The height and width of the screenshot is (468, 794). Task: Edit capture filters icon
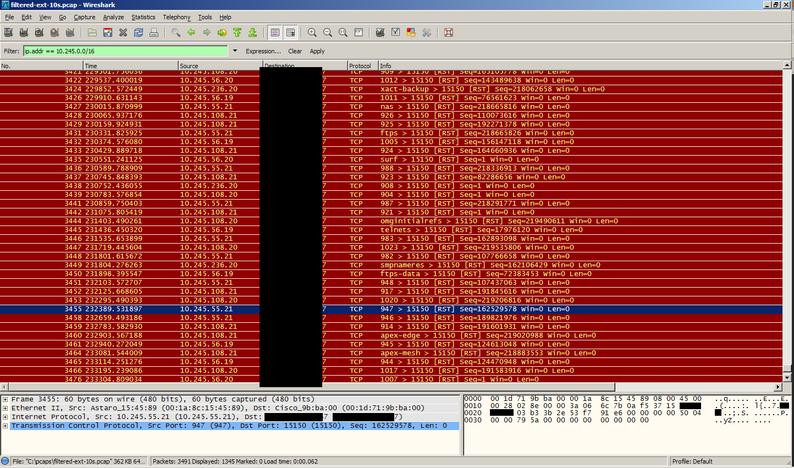[380, 32]
